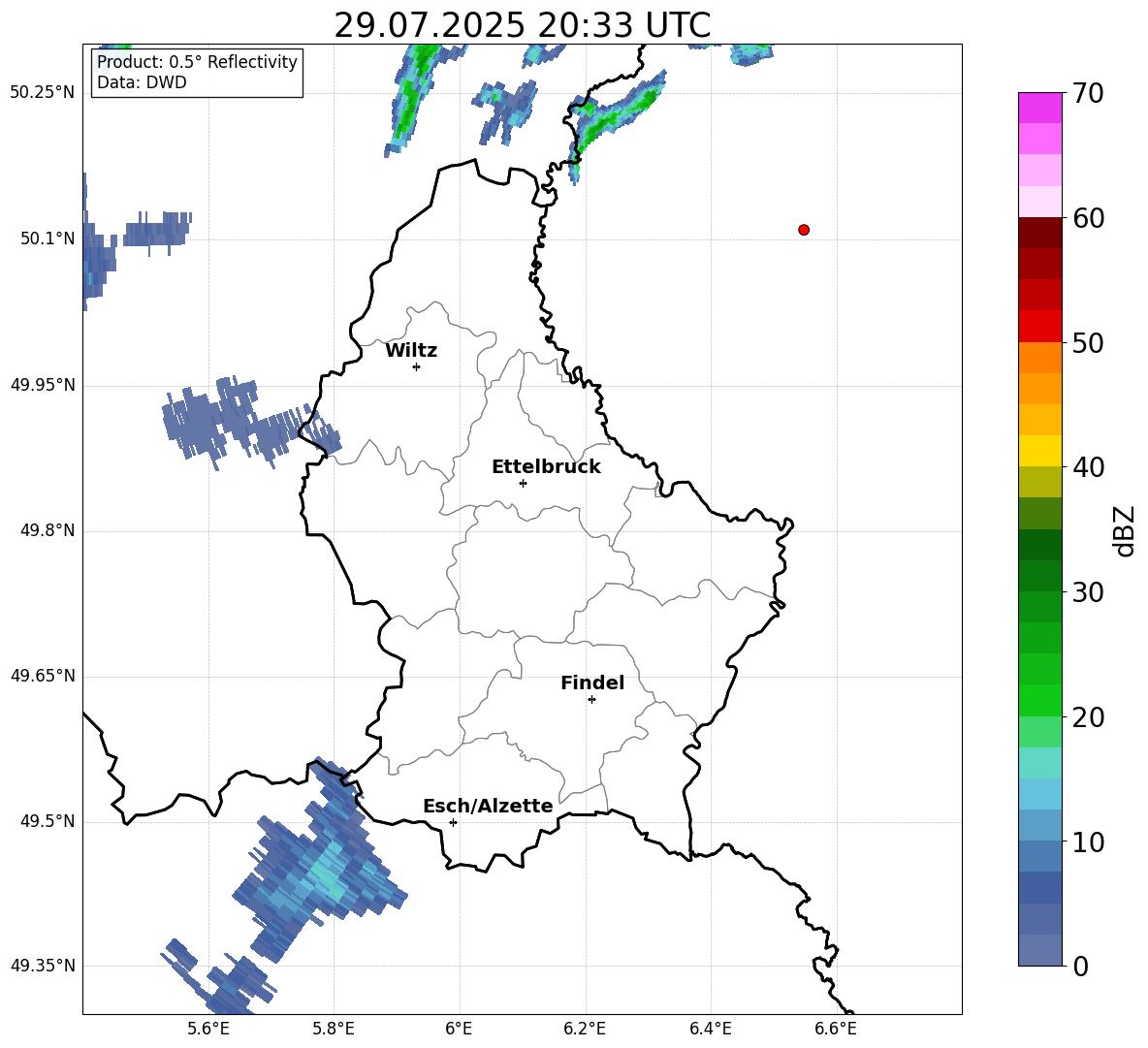The height and width of the screenshot is (1048, 1148).
Task: Click the light blue colorbar segment above 10
Action: tap(1039, 794)
